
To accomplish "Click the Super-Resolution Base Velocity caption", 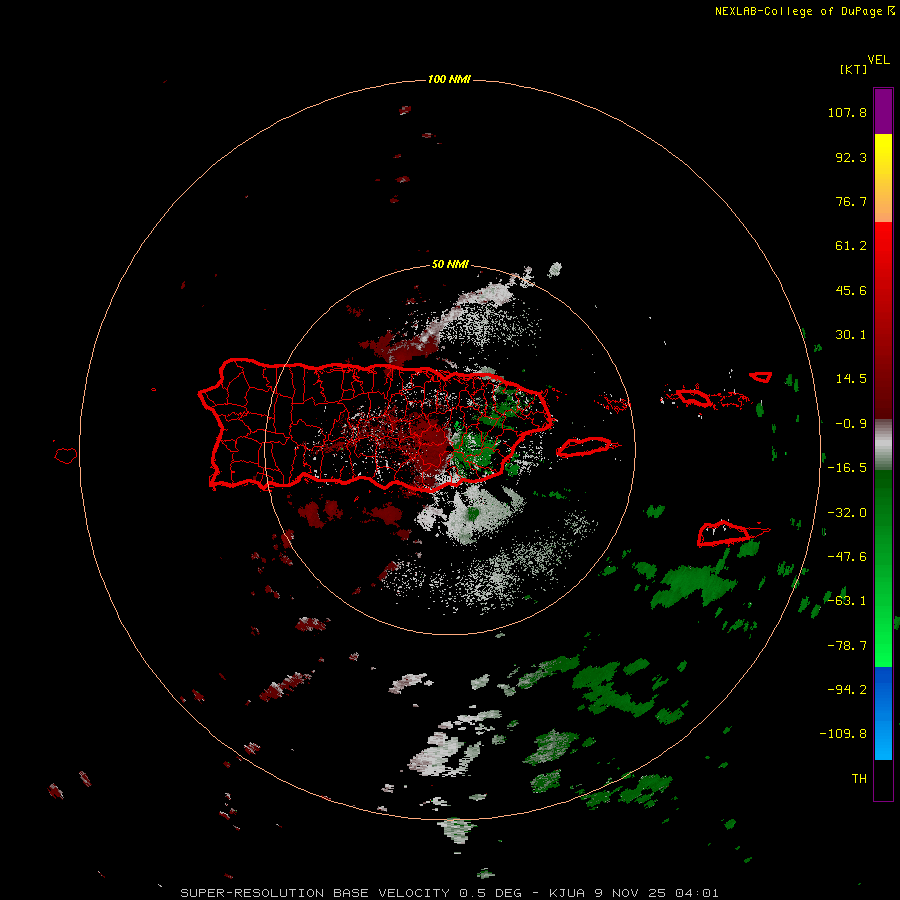I will (x=449, y=893).
